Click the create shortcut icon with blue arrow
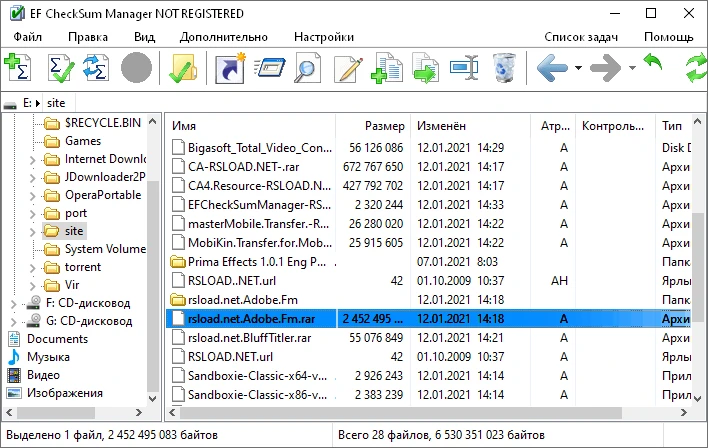This screenshot has width=708, height=448. tap(229, 68)
